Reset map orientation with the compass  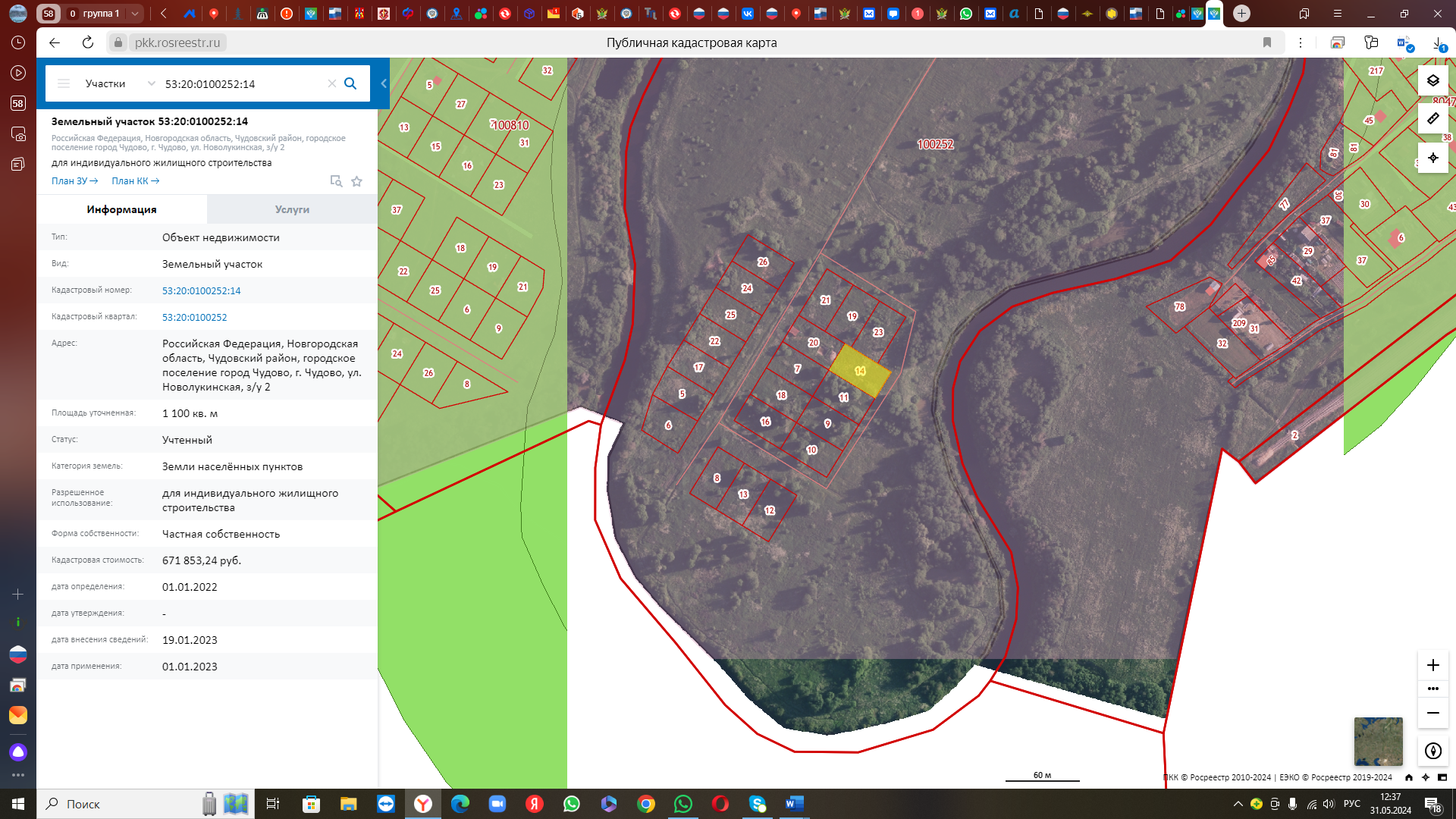pos(1432,751)
